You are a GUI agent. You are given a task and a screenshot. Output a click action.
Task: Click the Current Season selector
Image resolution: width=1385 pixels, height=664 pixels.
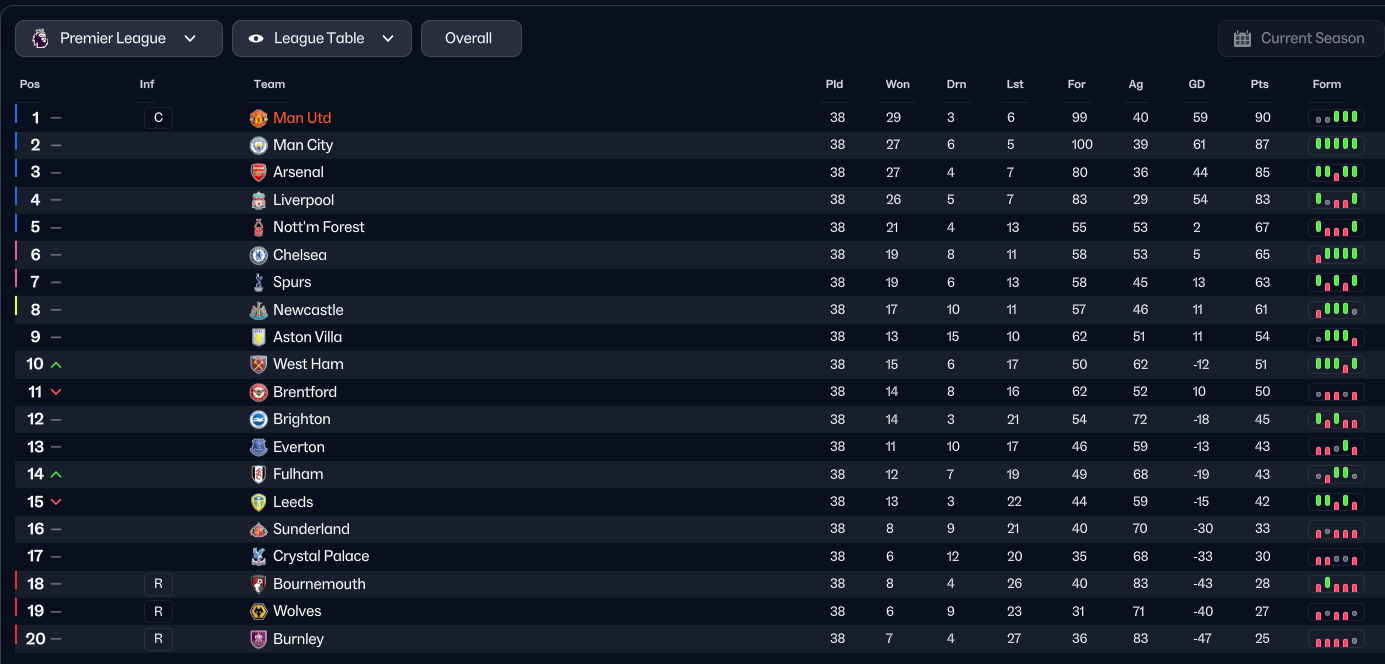(1300, 39)
